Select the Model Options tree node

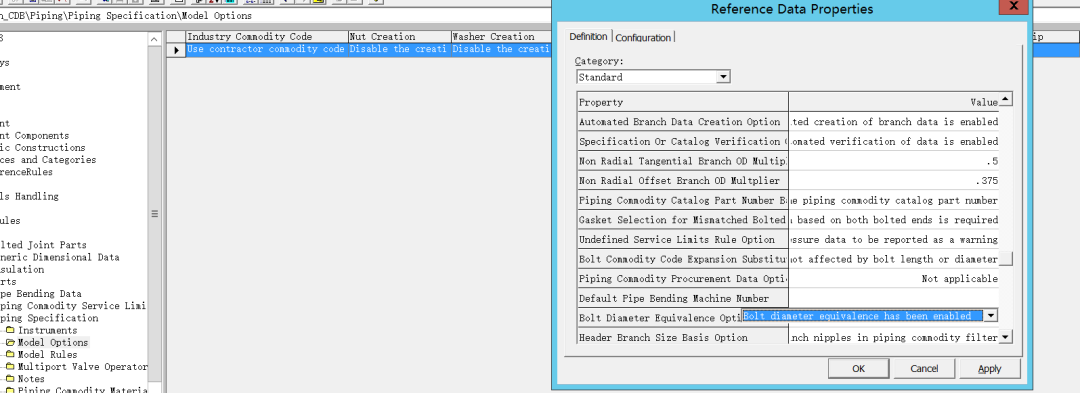(x=52, y=342)
